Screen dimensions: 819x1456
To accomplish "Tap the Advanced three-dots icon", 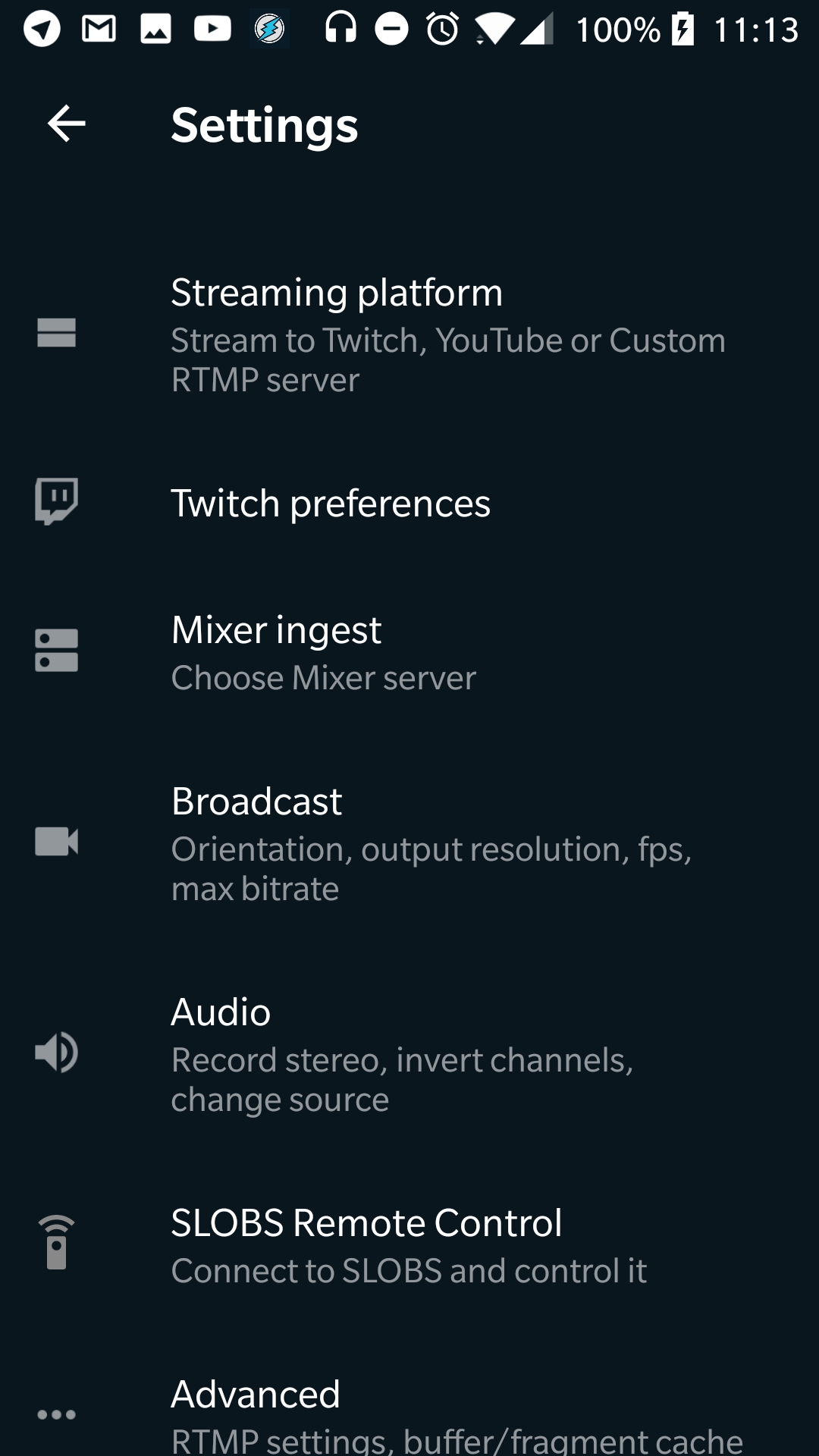I will coord(57,1414).
